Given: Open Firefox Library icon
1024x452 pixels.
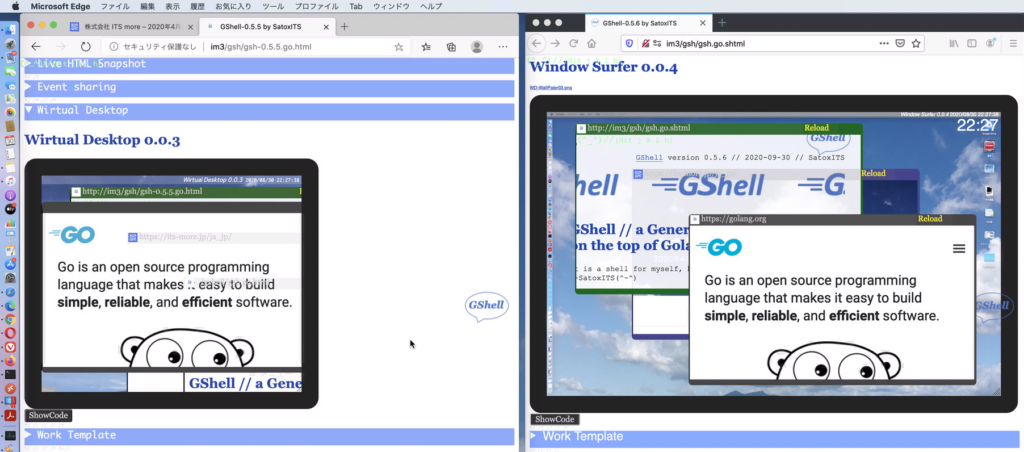Looking at the screenshot, I should pos(955,43).
